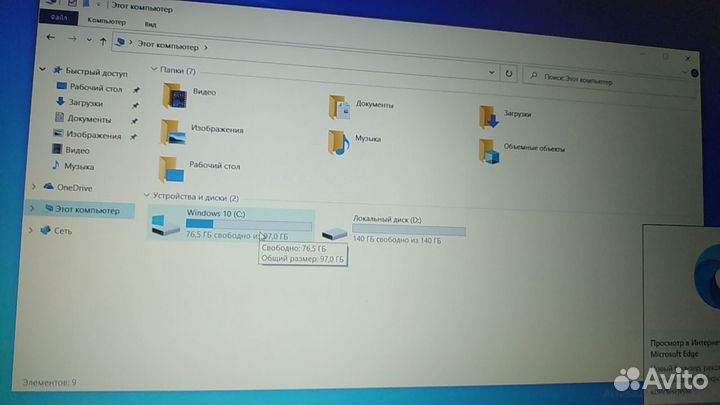Select Изображения in the sidebar

coord(94,135)
